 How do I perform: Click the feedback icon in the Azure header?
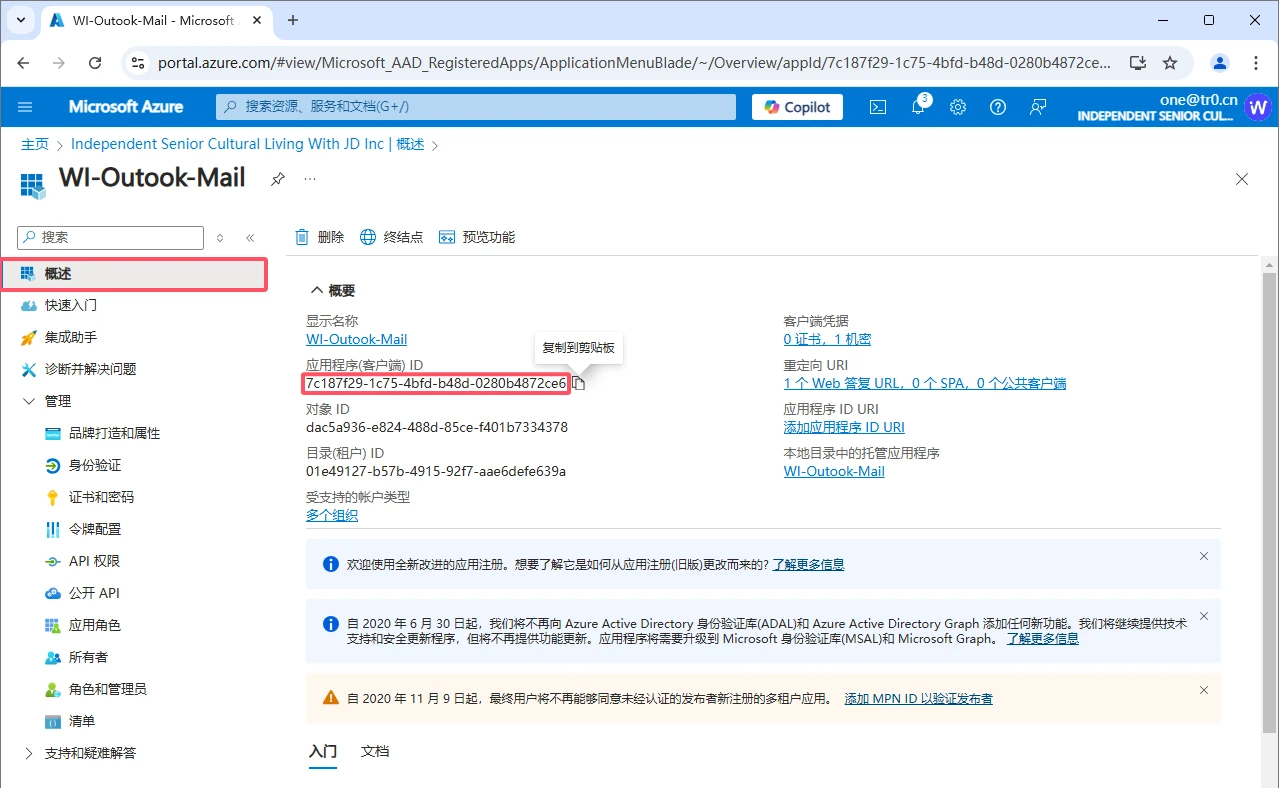pos(1038,107)
